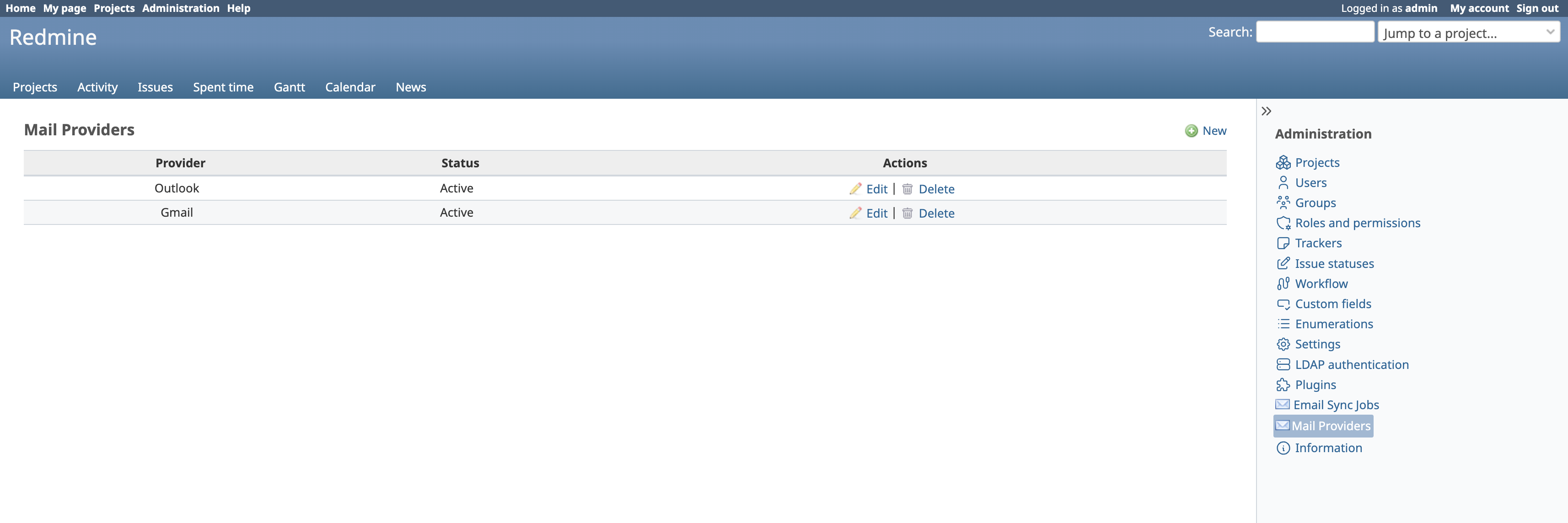Open Administration in the top menu
1568x523 pixels.
[x=180, y=8]
